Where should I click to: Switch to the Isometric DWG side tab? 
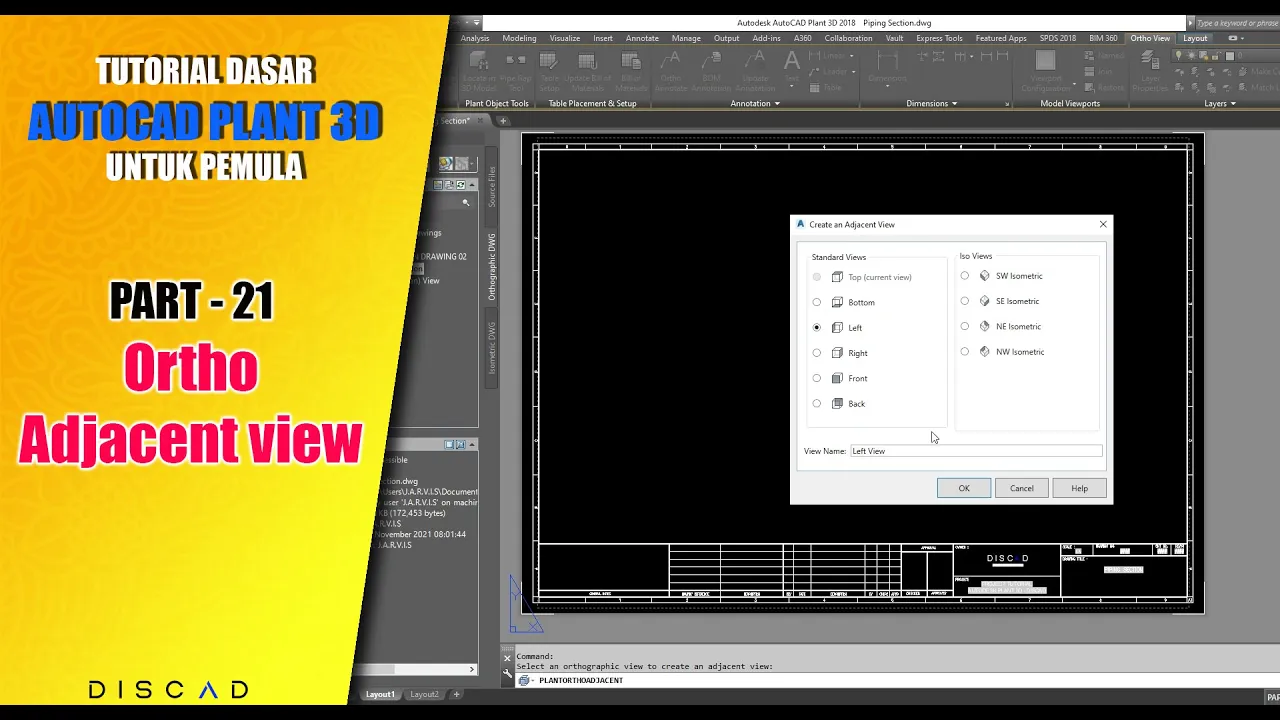click(x=491, y=347)
